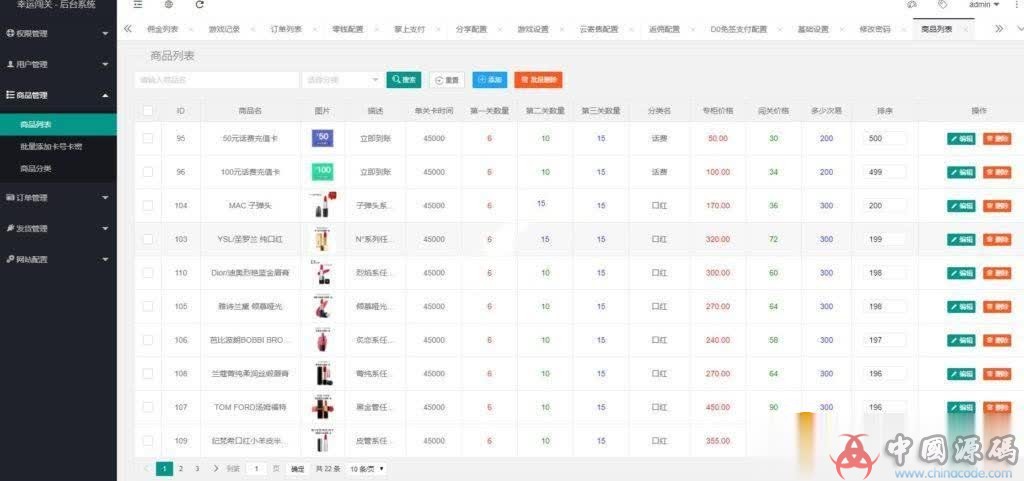Close the 零钱配置 tab via its x
The image size is (1024, 481).
click(377, 29)
